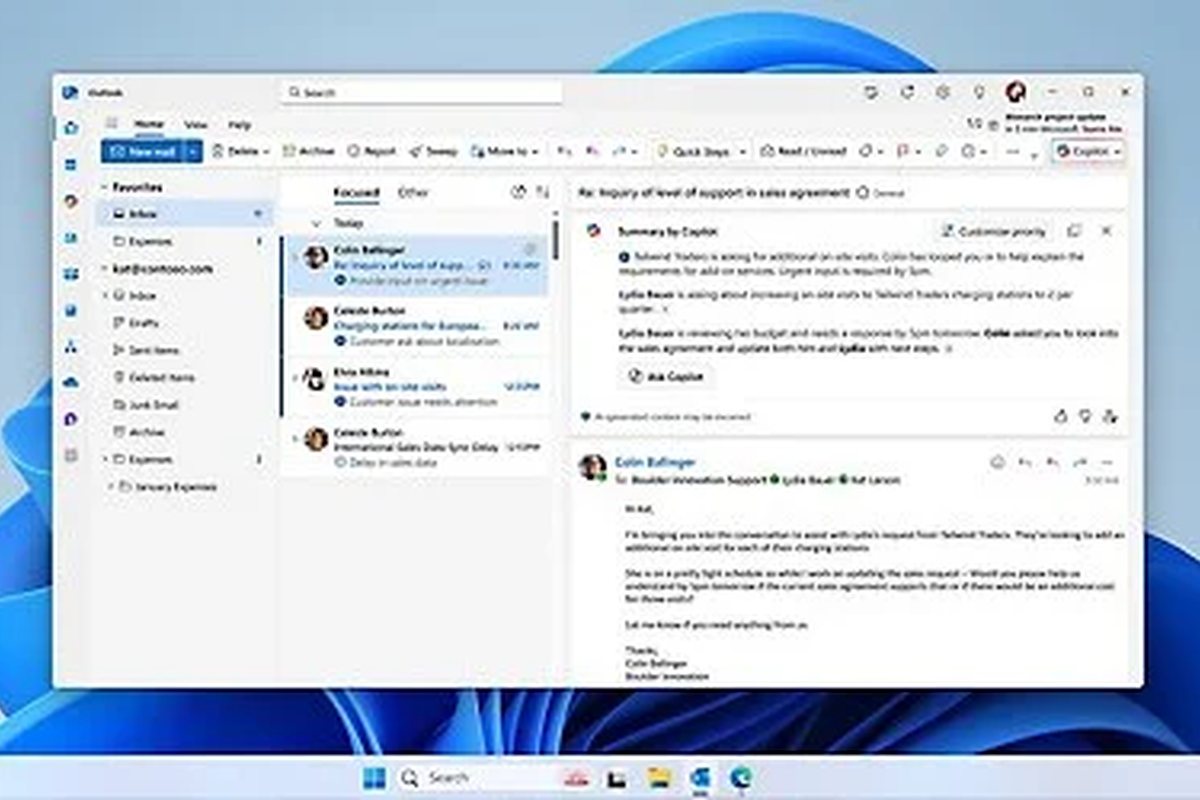The image size is (1200, 800).
Task: Click reply arrow in Colin Ballinger message header
Action: pyautogui.click(x=1025, y=462)
